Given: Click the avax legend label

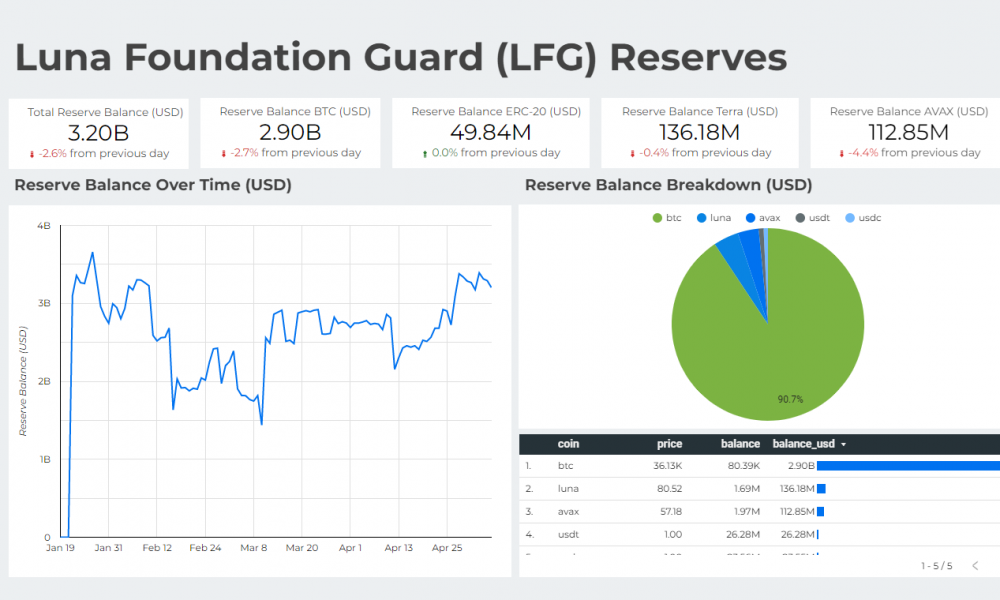Looking at the screenshot, I should [770, 218].
